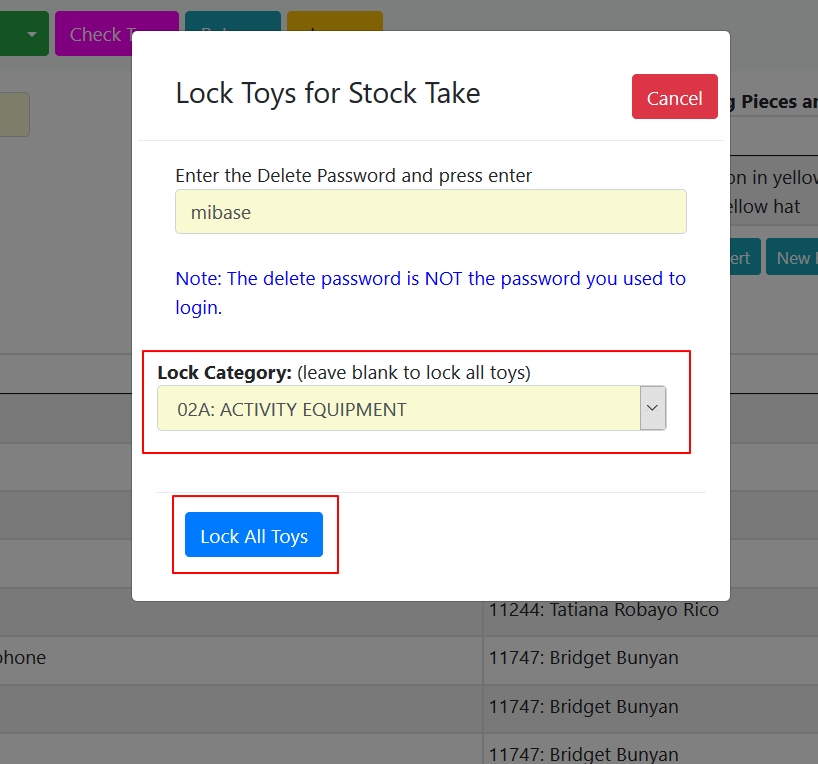Screen dimensions: 818x764
Task: Click the blue delete password note text
Action: point(430,293)
